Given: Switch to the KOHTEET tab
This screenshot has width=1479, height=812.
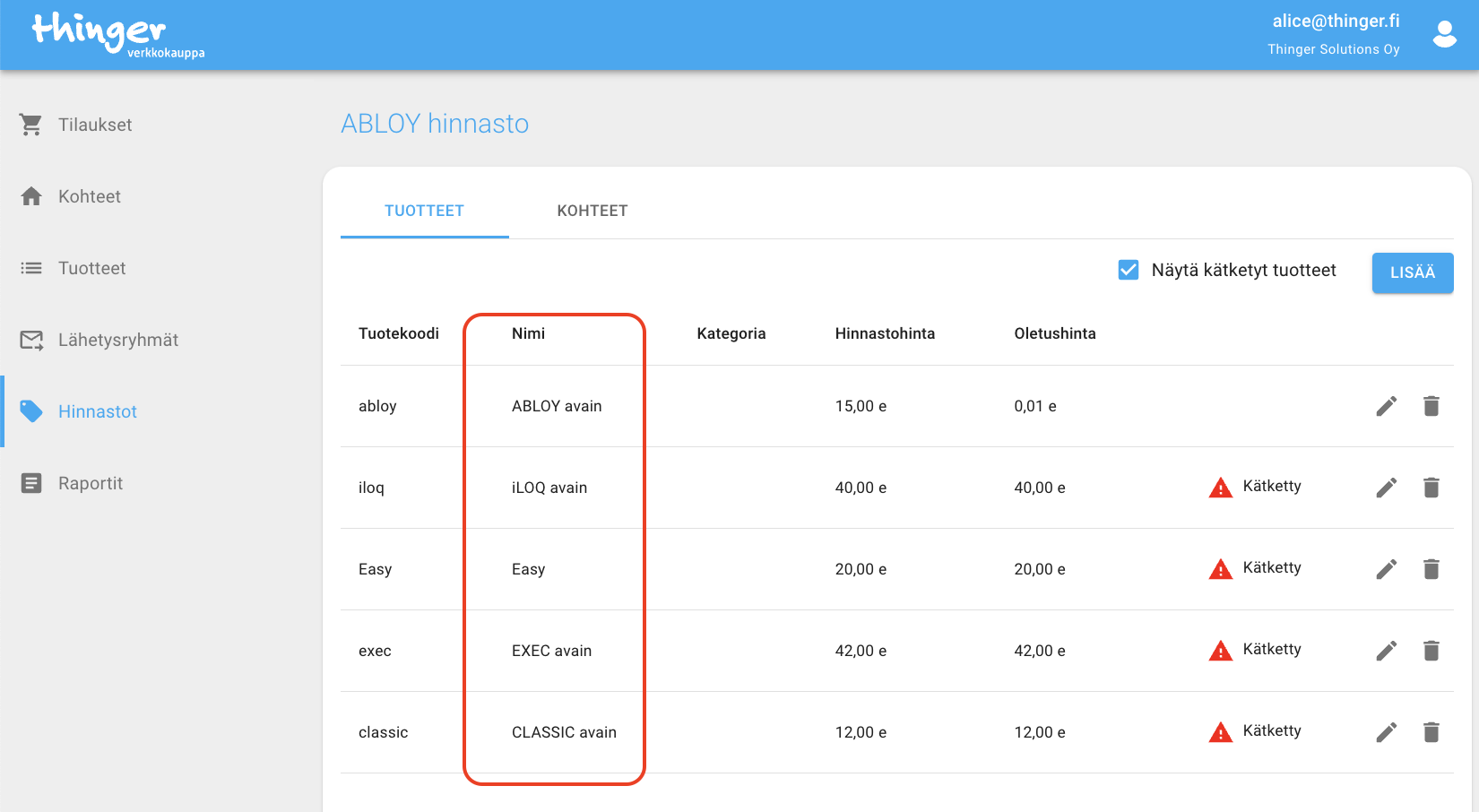Looking at the screenshot, I should pyautogui.click(x=592, y=211).
